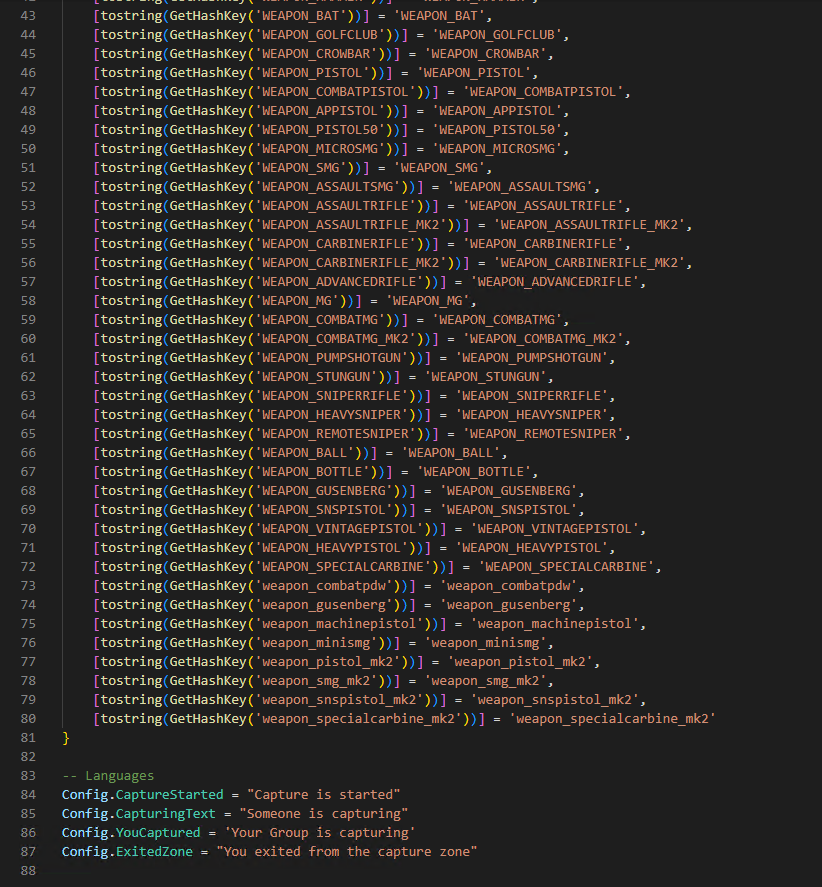822x887 pixels.
Task: Click the GetHashKey argument 'WEAPON_SNSPISTOL' on line 69
Action: coord(324,510)
